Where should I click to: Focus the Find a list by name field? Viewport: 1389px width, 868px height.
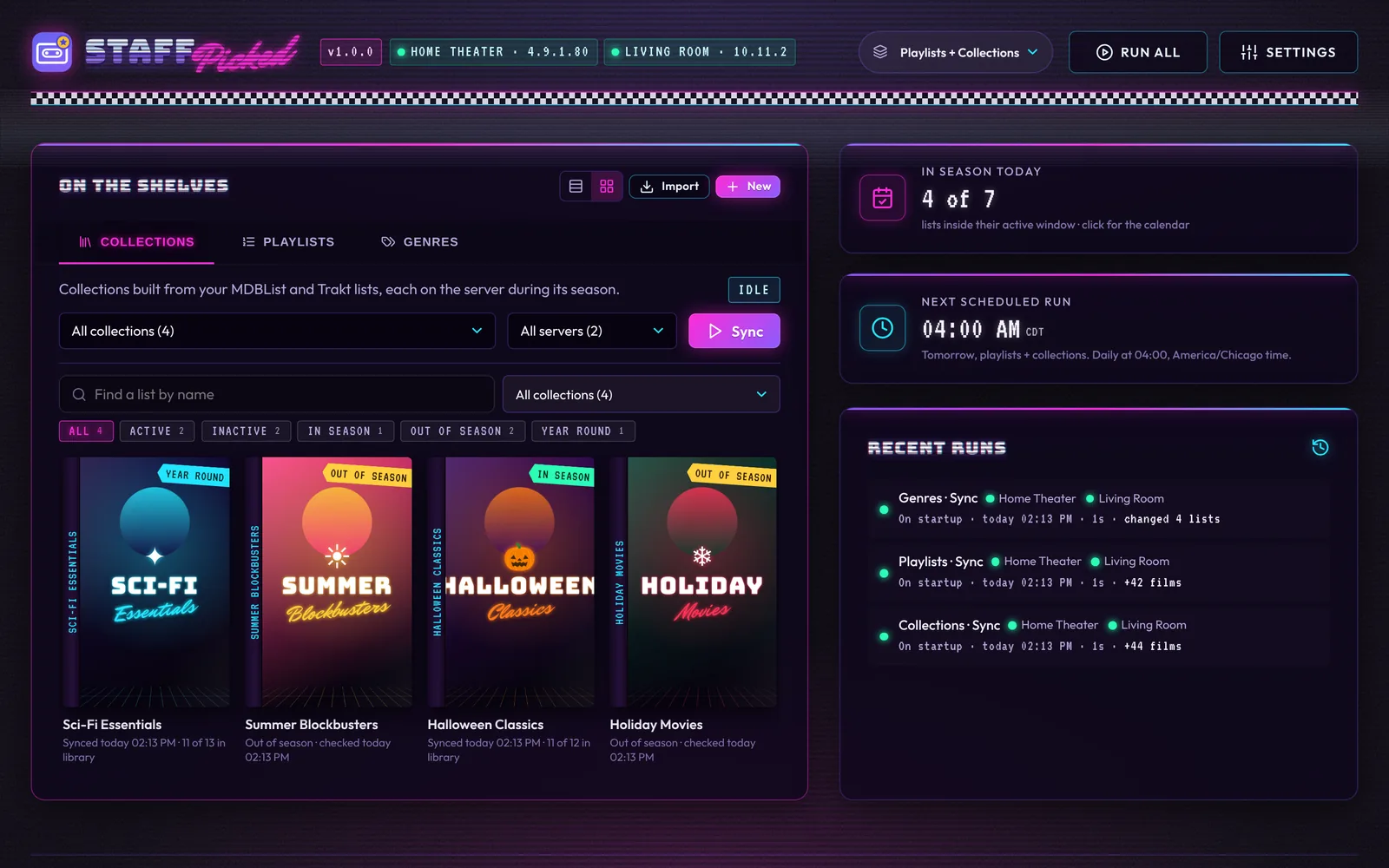[x=277, y=395]
